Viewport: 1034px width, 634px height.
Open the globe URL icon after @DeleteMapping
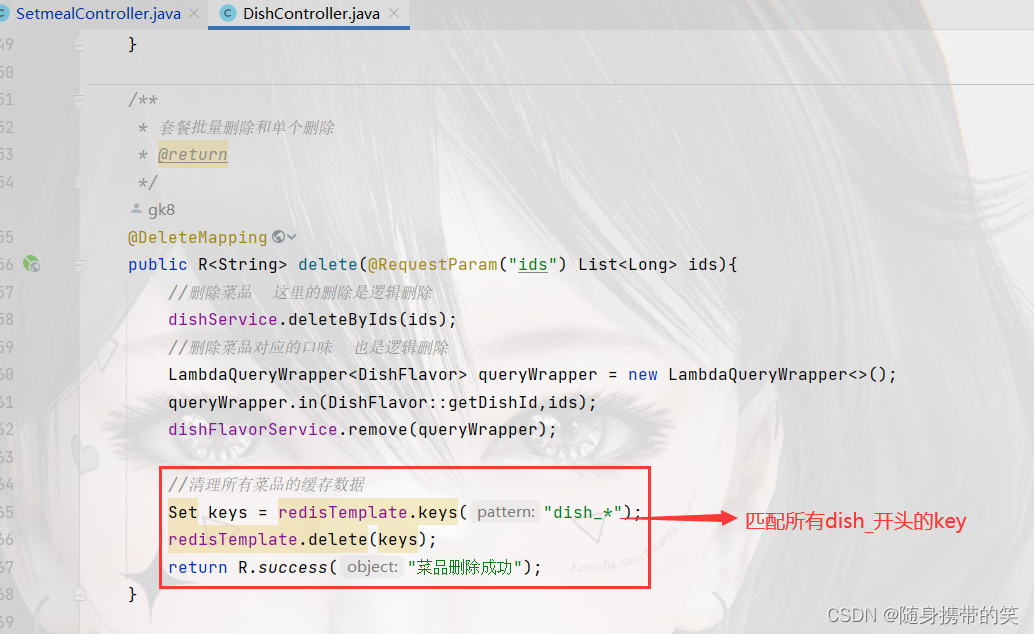click(278, 237)
